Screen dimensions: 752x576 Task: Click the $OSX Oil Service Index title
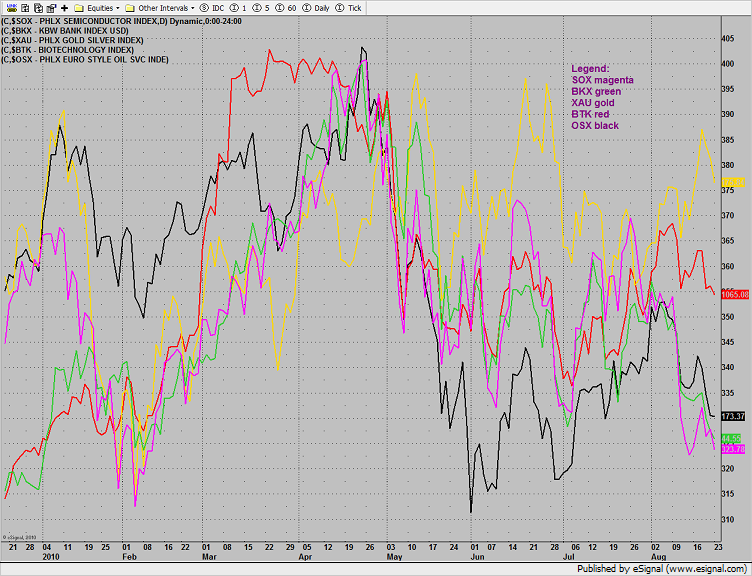pyautogui.click(x=85, y=60)
